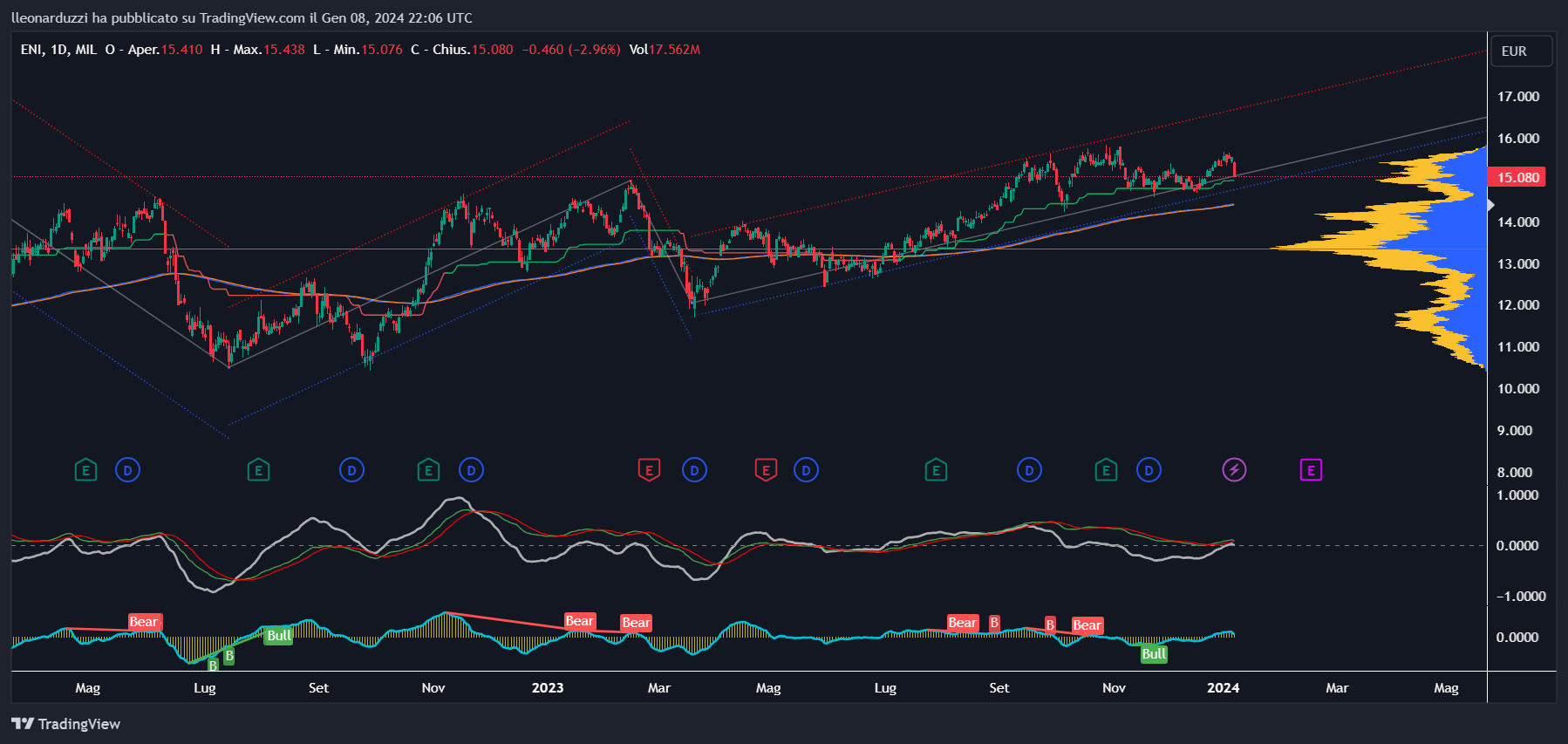The height and width of the screenshot is (744, 1568).
Task: Click the dividend D marker in May 2023
Action: pos(806,471)
